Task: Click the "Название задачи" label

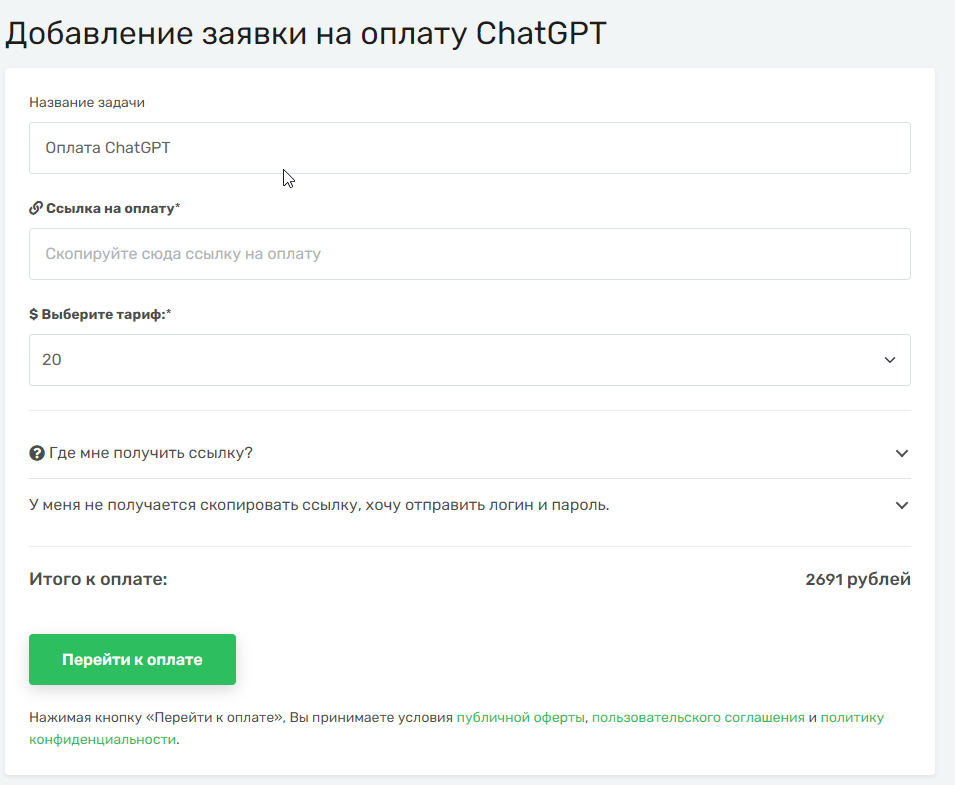Action: coord(87,102)
